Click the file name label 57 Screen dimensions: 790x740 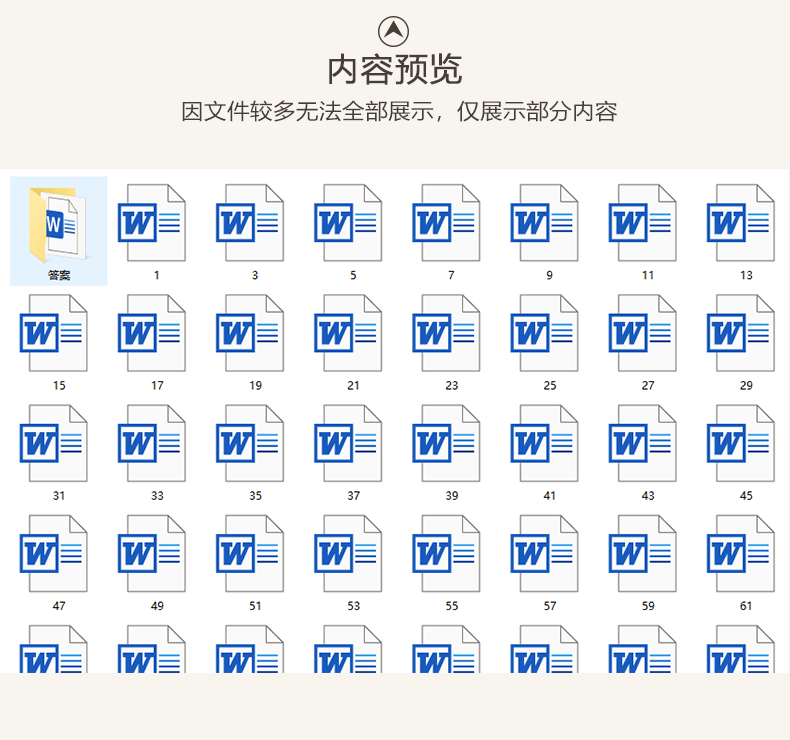tap(550, 606)
